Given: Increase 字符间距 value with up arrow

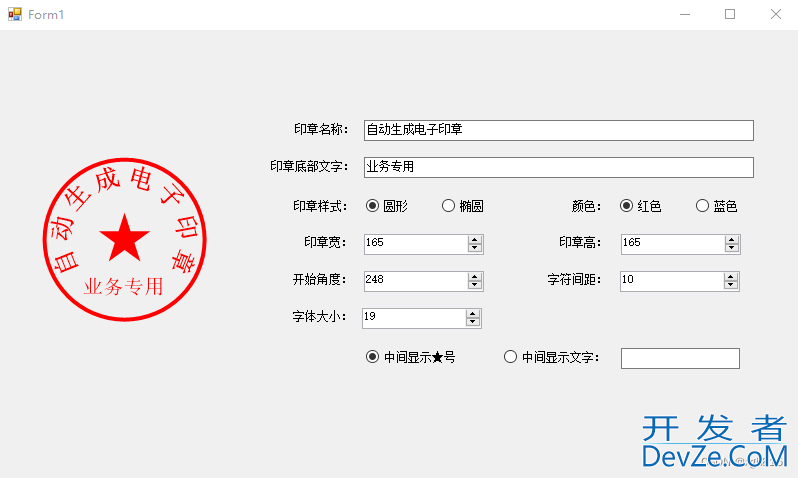Looking at the screenshot, I should (x=731, y=277).
